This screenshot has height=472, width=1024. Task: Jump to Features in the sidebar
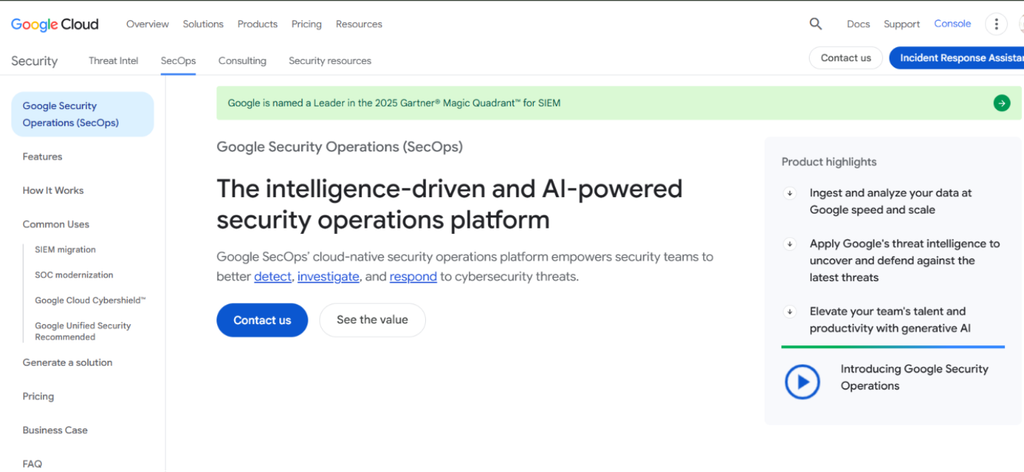[x=42, y=157]
